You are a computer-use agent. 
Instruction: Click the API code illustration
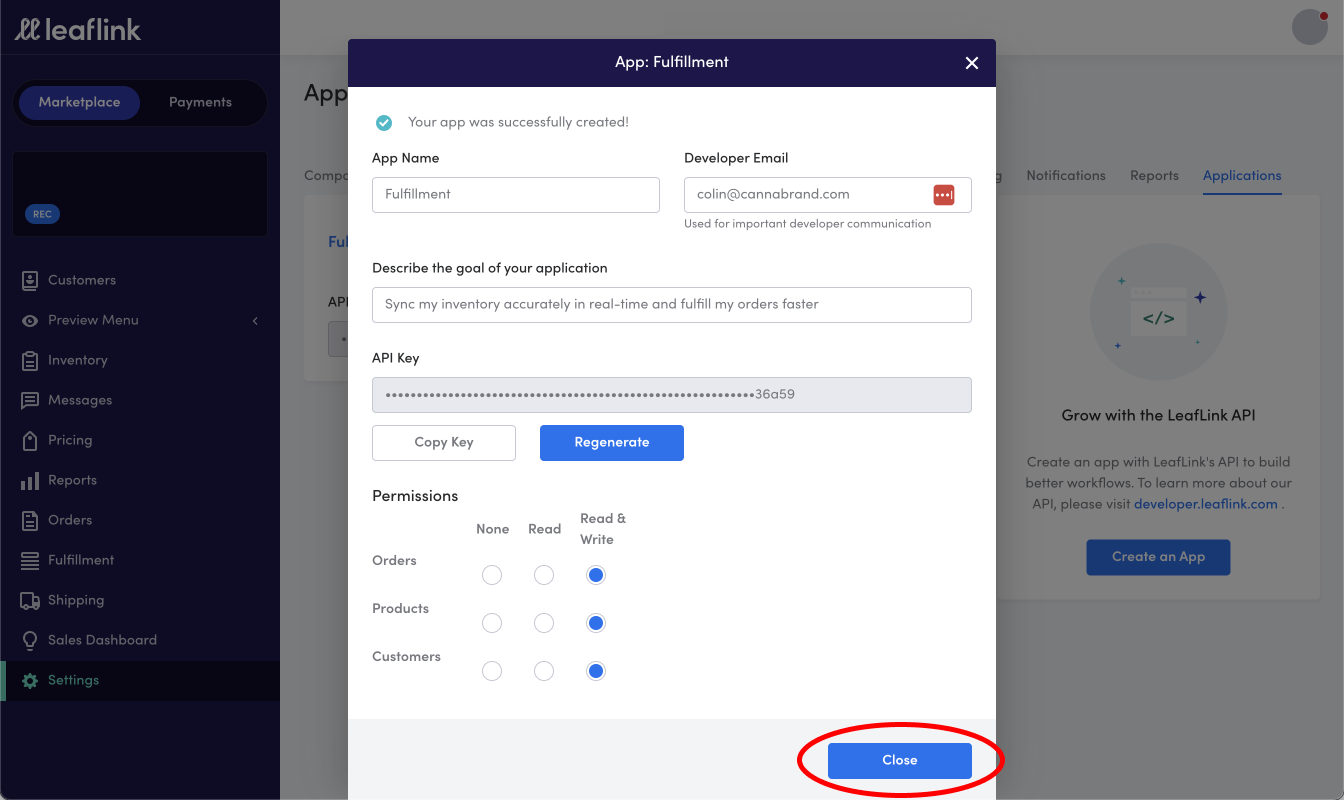point(1158,312)
